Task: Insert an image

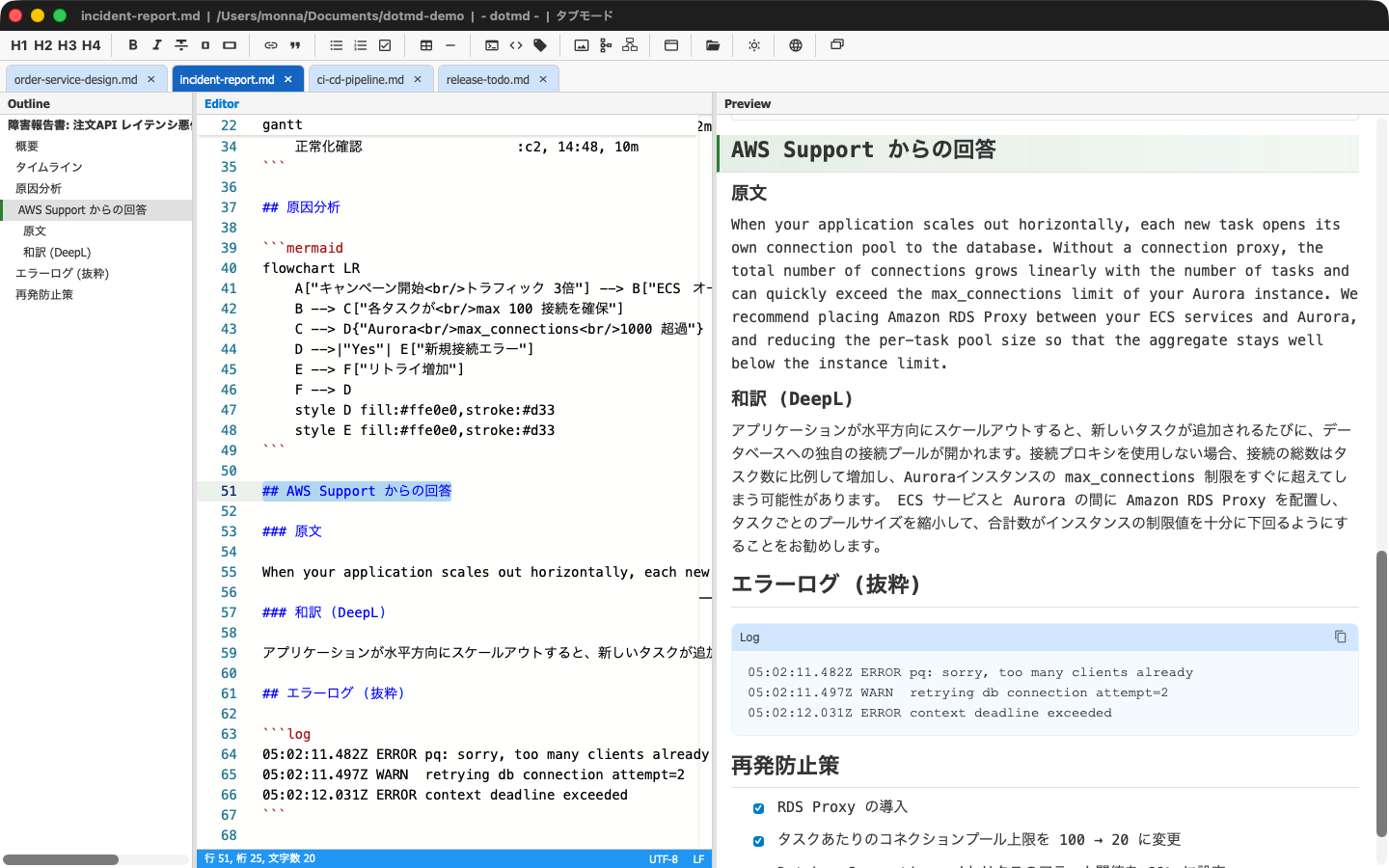Action: 582,45
